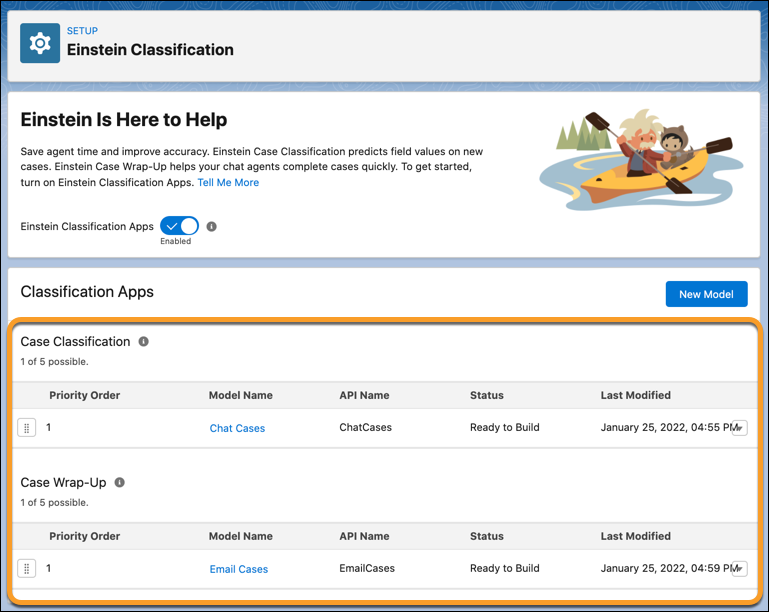Click Model Name header in Case Classification table
The height and width of the screenshot is (612, 769).
click(x=241, y=395)
